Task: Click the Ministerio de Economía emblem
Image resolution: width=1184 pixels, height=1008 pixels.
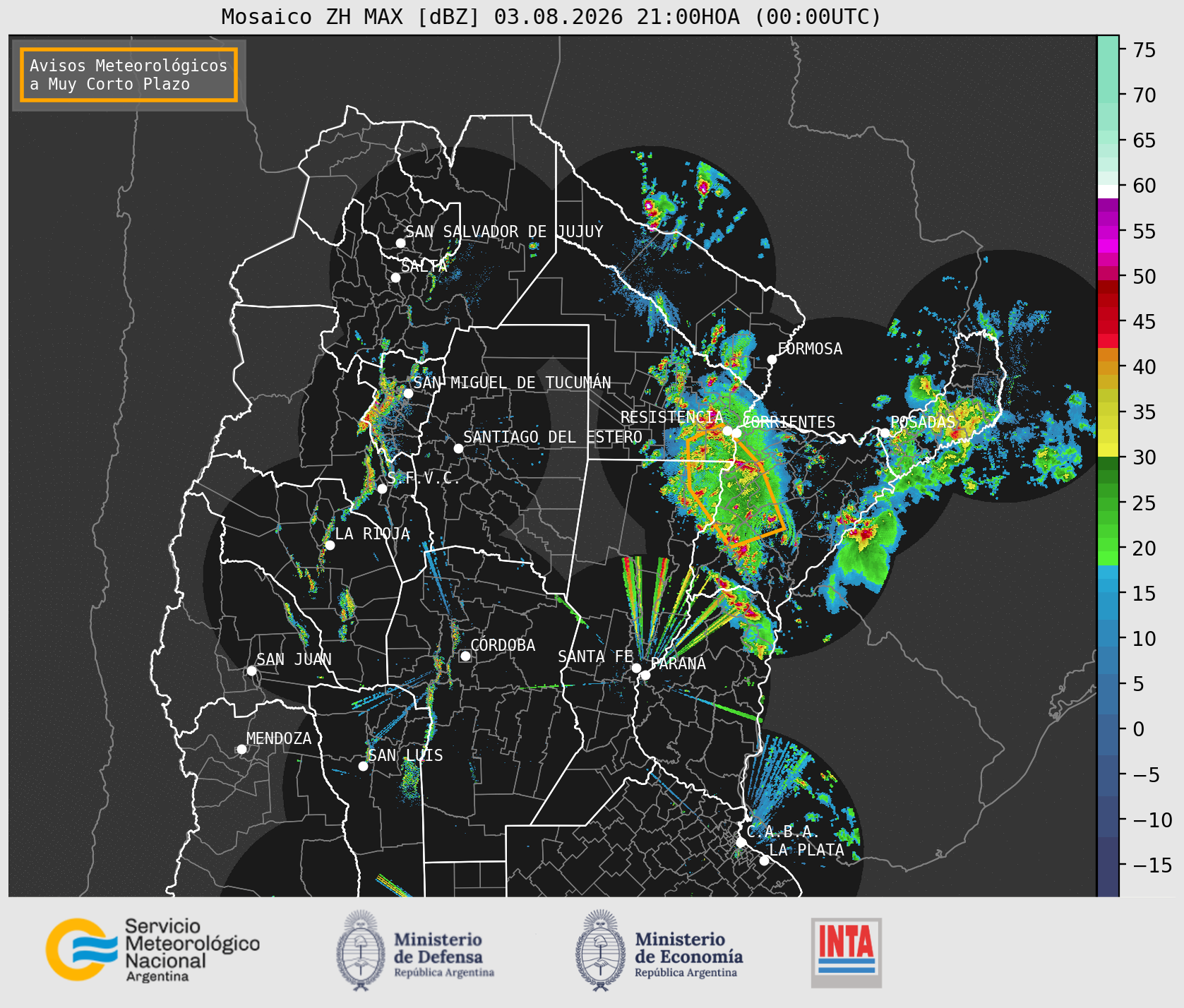Action: coord(601,950)
